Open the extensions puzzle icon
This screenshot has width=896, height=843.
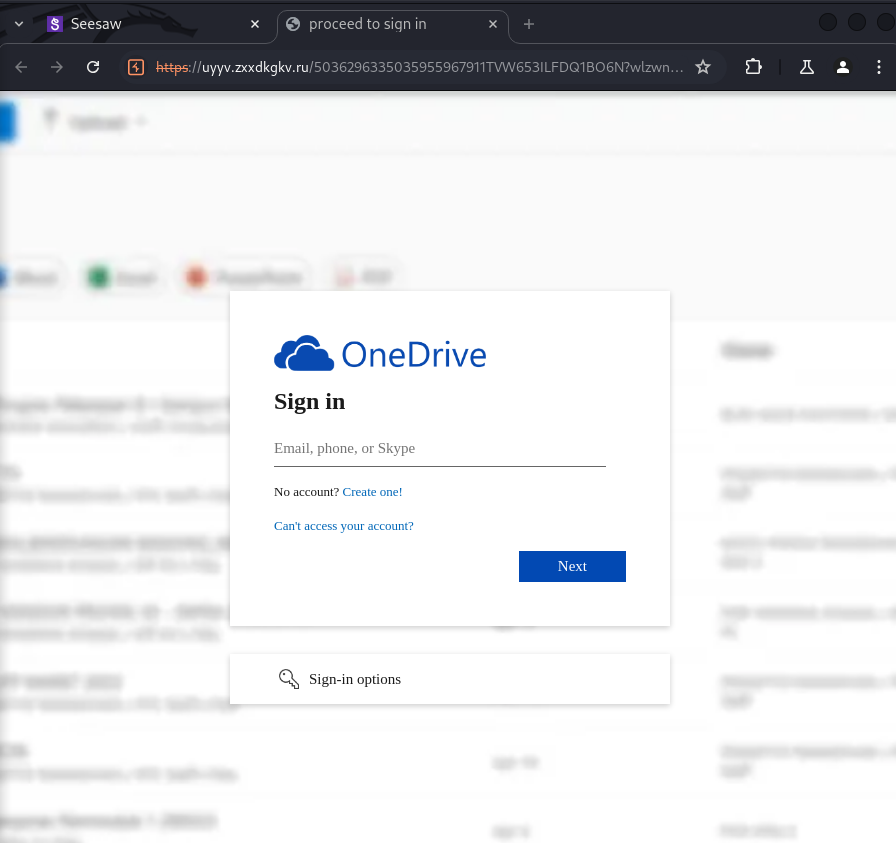pos(753,67)
